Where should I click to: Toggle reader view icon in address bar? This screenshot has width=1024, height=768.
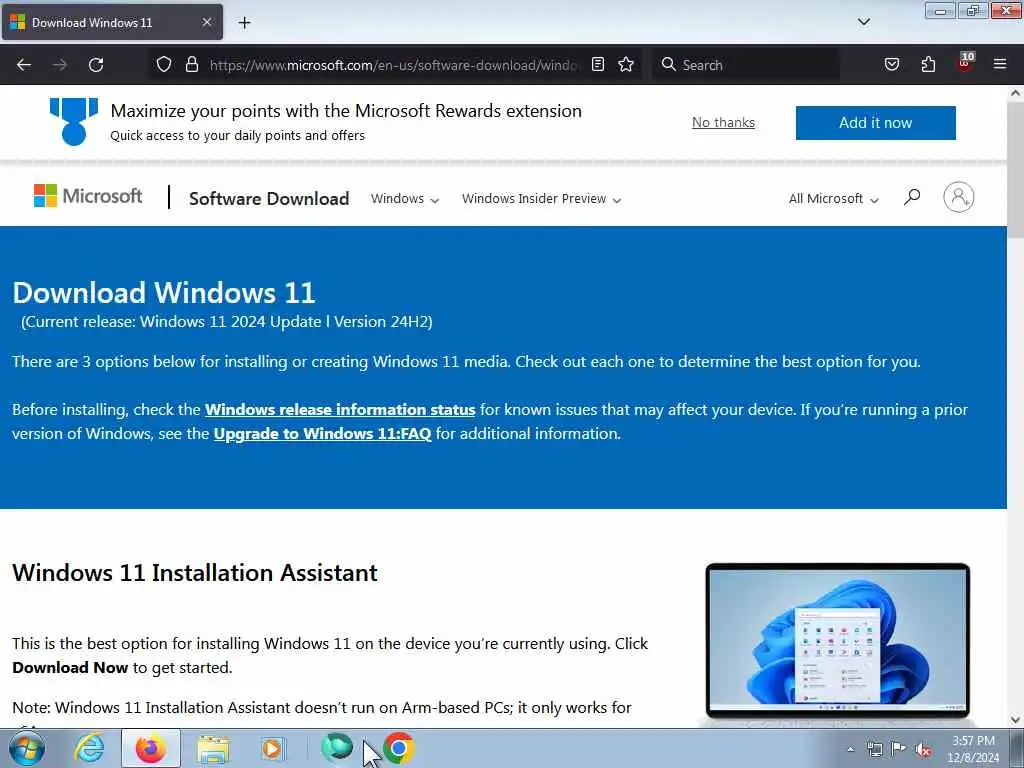point(598,64)
